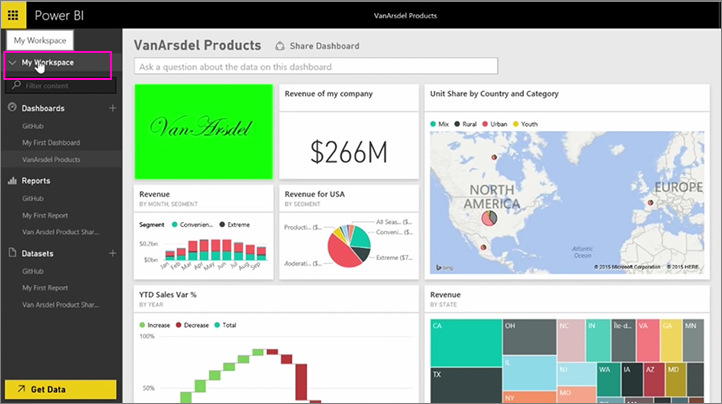Click the Share Dashboard link
722x404 pixels.
pos(324,46)
